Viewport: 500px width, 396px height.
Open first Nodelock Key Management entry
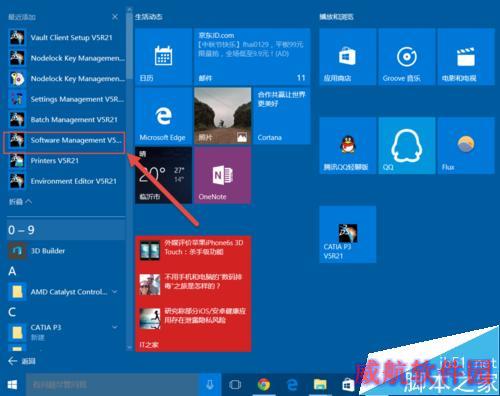[x=66, y=58]
